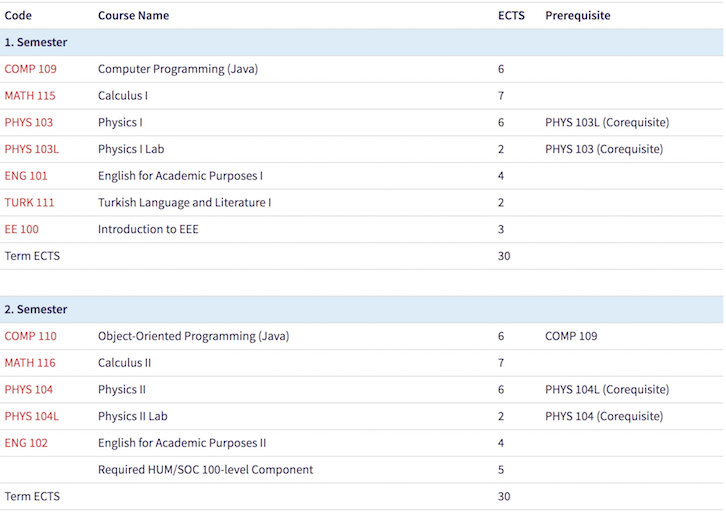Screen dimensions: 726x512
Task: Open the COMP 110 course link
Action: click(x=31, y=337)
